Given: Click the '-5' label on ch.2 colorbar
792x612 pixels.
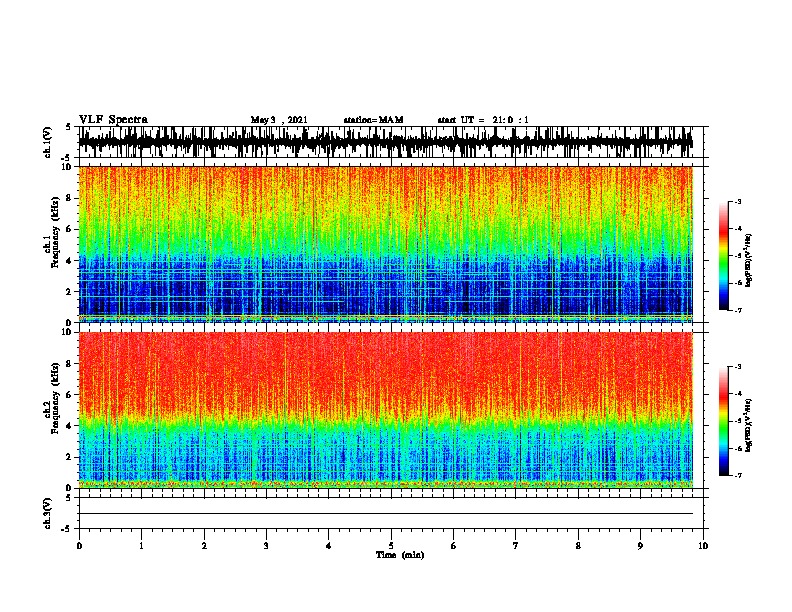Looking at the screenshot, I should click(738, 421).
